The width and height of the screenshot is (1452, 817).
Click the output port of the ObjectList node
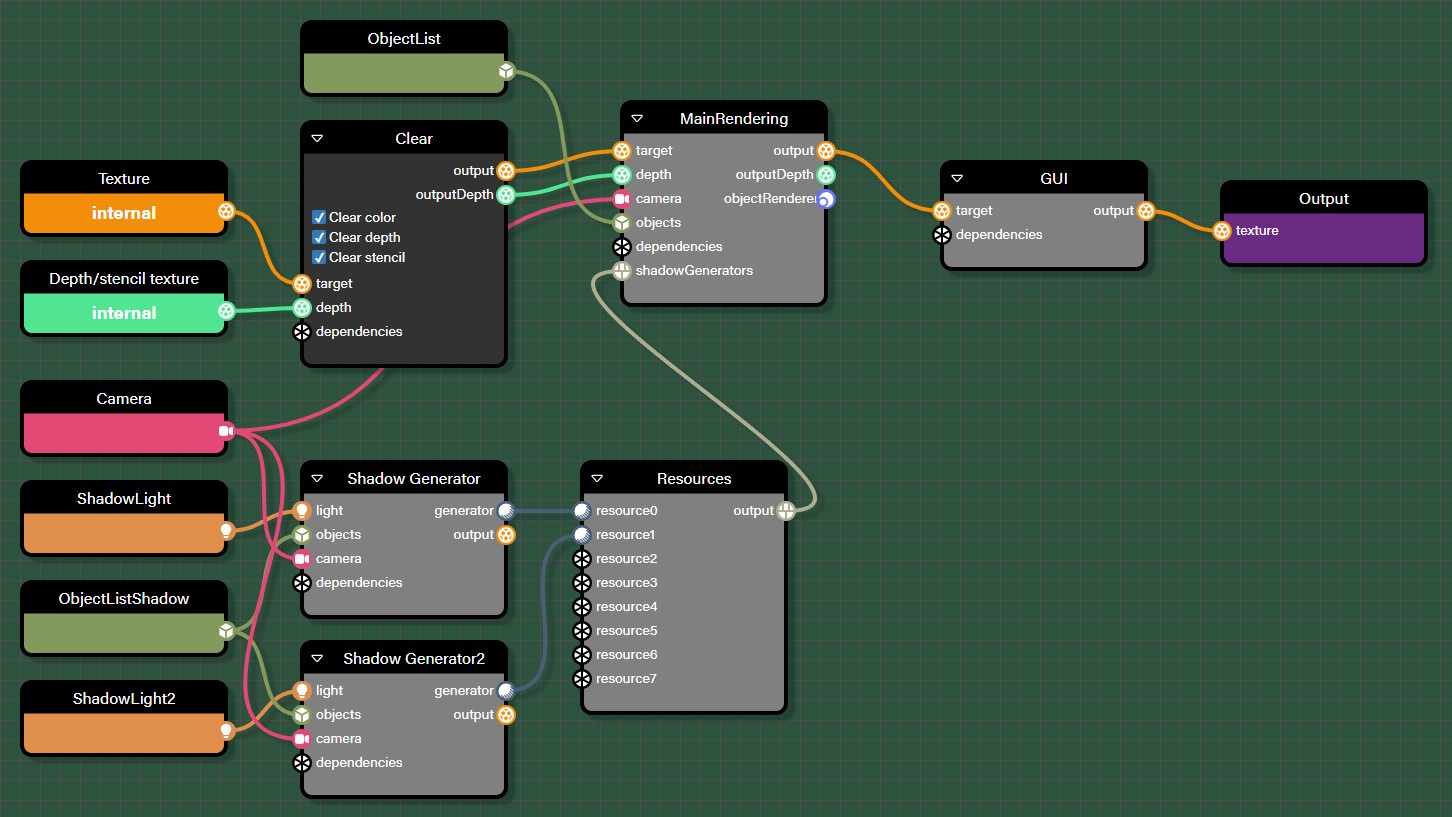[x=506, y=71]
